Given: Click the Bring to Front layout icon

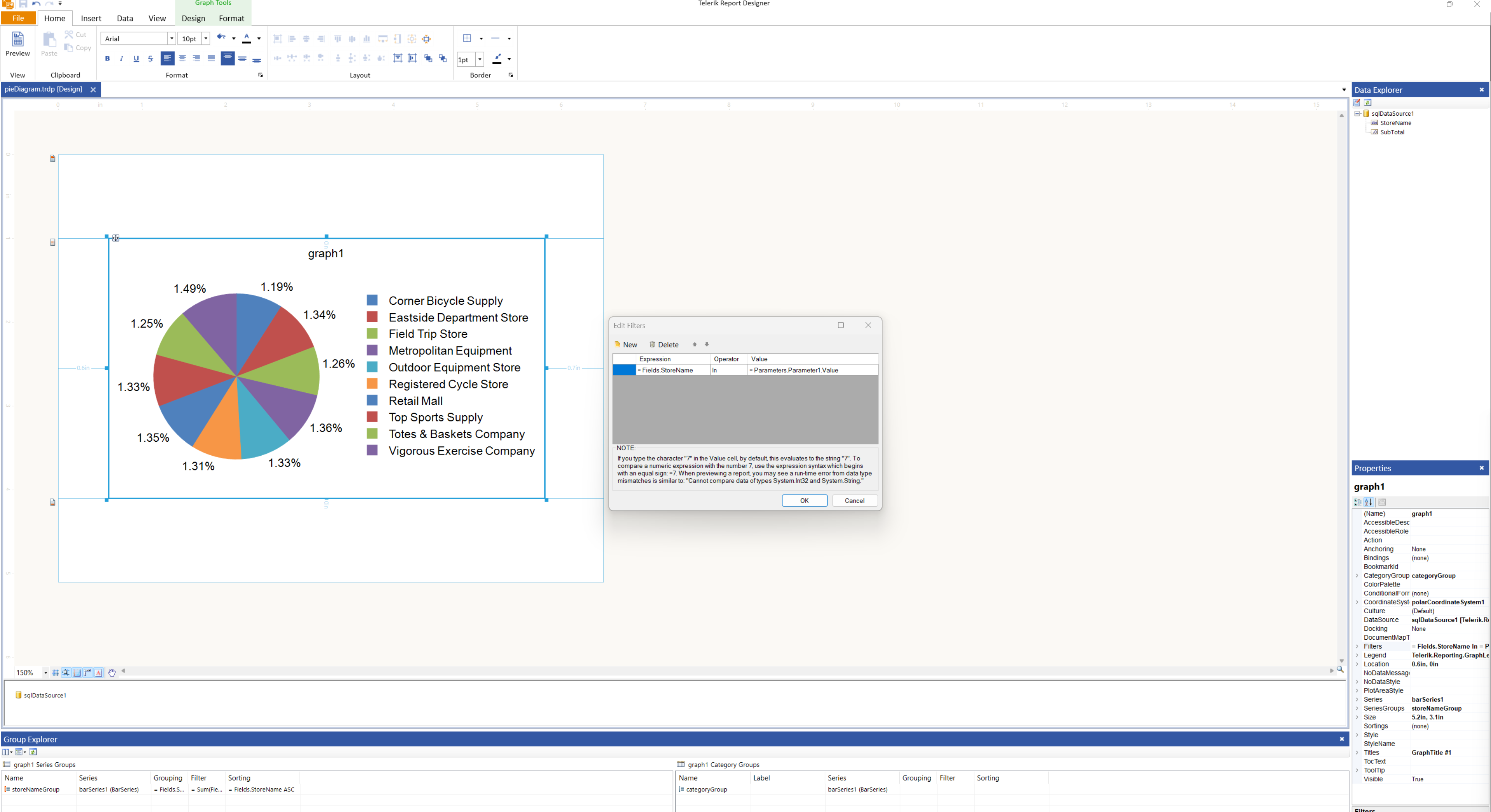Looking at the screenshot, I should [428, 59].
